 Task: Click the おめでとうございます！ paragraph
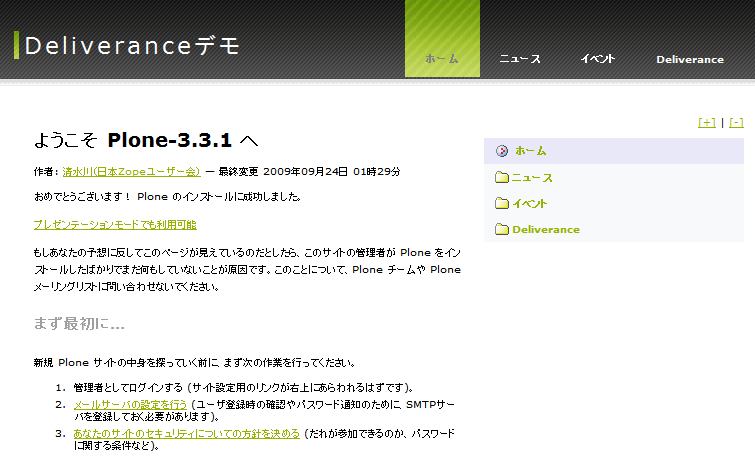pos(168,196)
